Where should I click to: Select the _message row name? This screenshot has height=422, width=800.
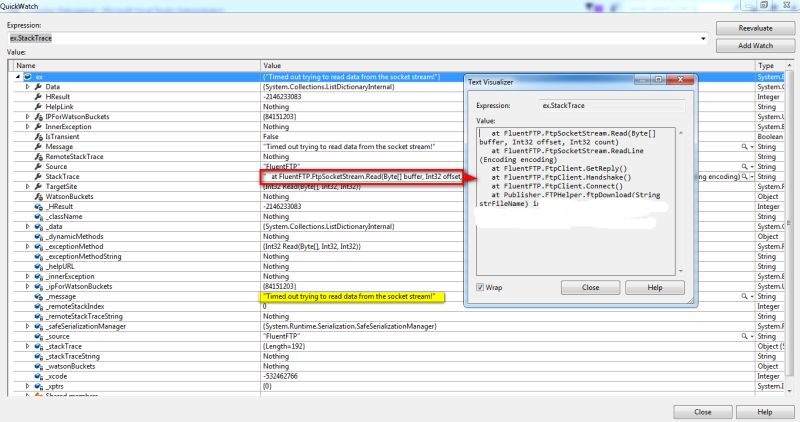tap(60, 296)
